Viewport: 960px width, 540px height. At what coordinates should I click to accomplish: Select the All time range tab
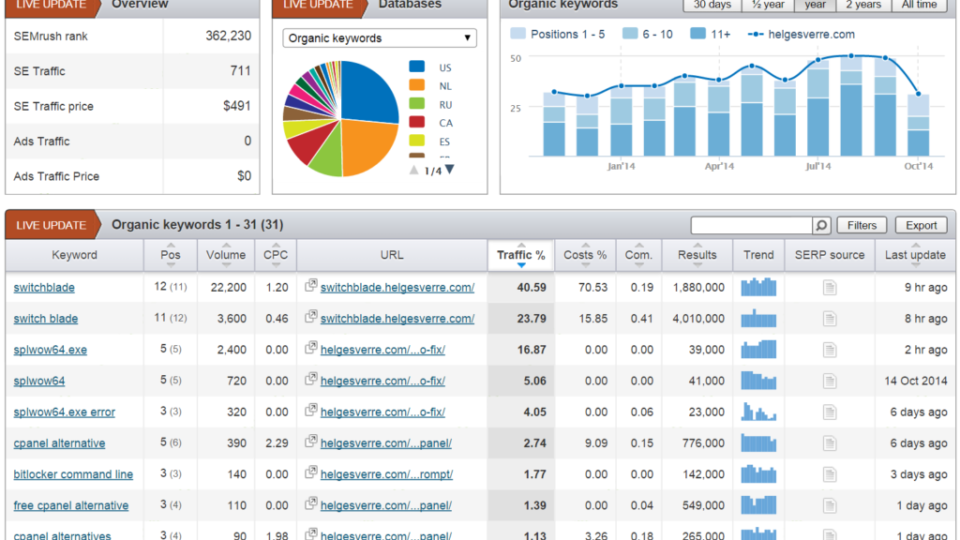(920, 5)
